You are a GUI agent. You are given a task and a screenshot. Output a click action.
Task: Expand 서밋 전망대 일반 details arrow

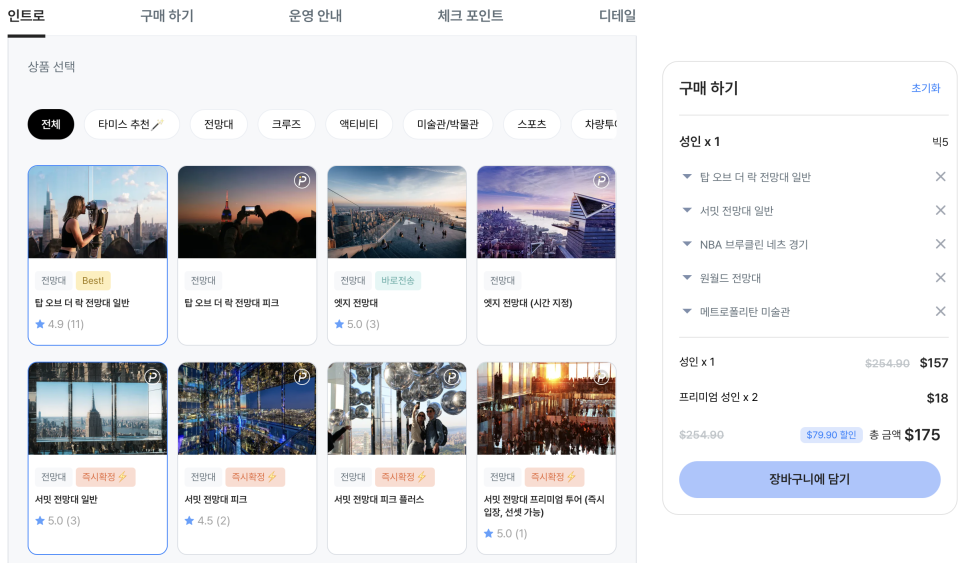click(x=687, y=211)
